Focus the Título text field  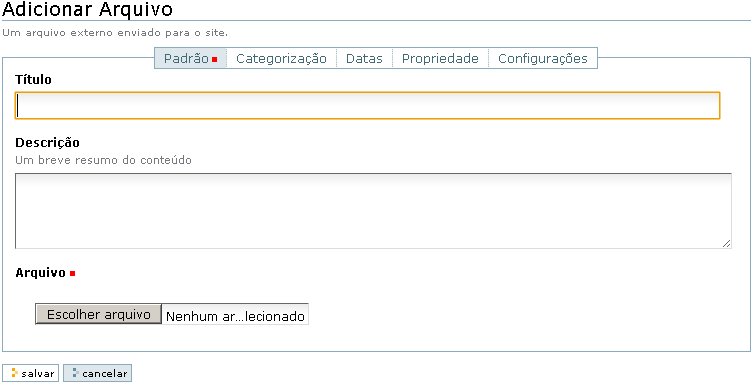click(x=367, y=106)
